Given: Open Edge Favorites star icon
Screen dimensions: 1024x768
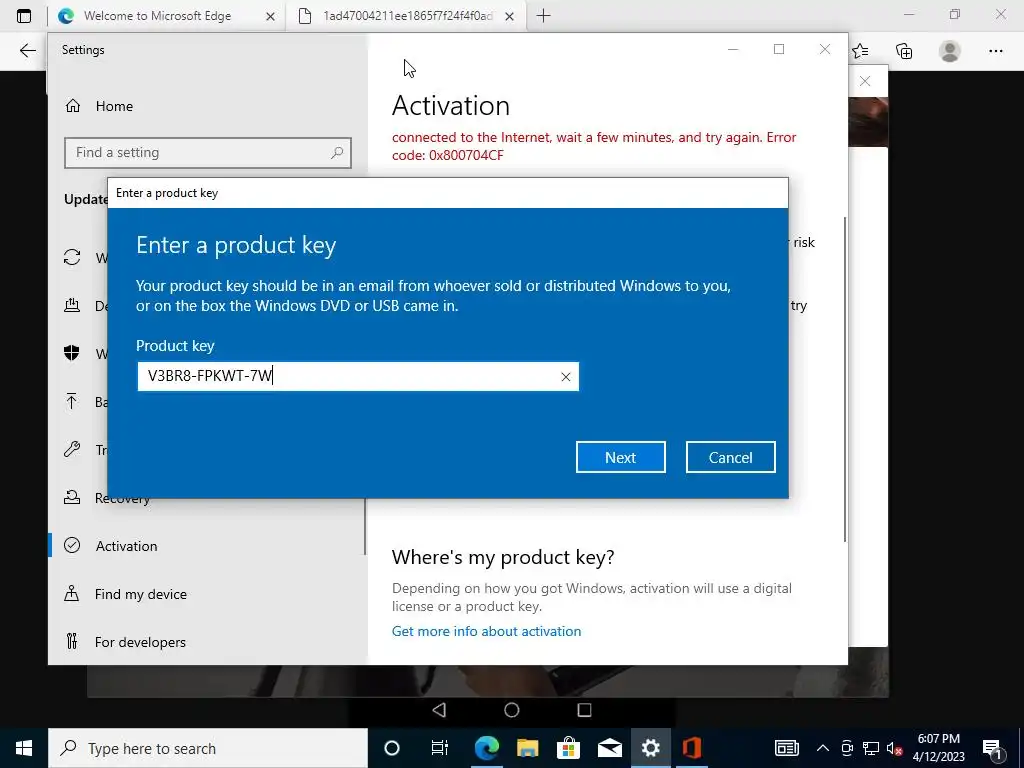Looking at the screenshot, I should (x=861, y=51).
